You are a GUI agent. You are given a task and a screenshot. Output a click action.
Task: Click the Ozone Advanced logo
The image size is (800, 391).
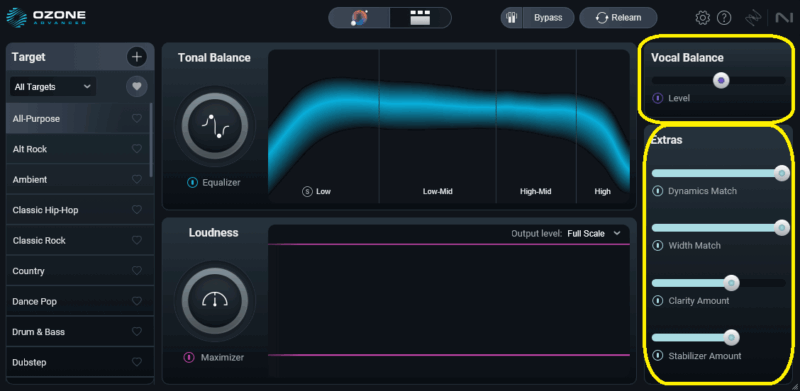pos(46,17)
